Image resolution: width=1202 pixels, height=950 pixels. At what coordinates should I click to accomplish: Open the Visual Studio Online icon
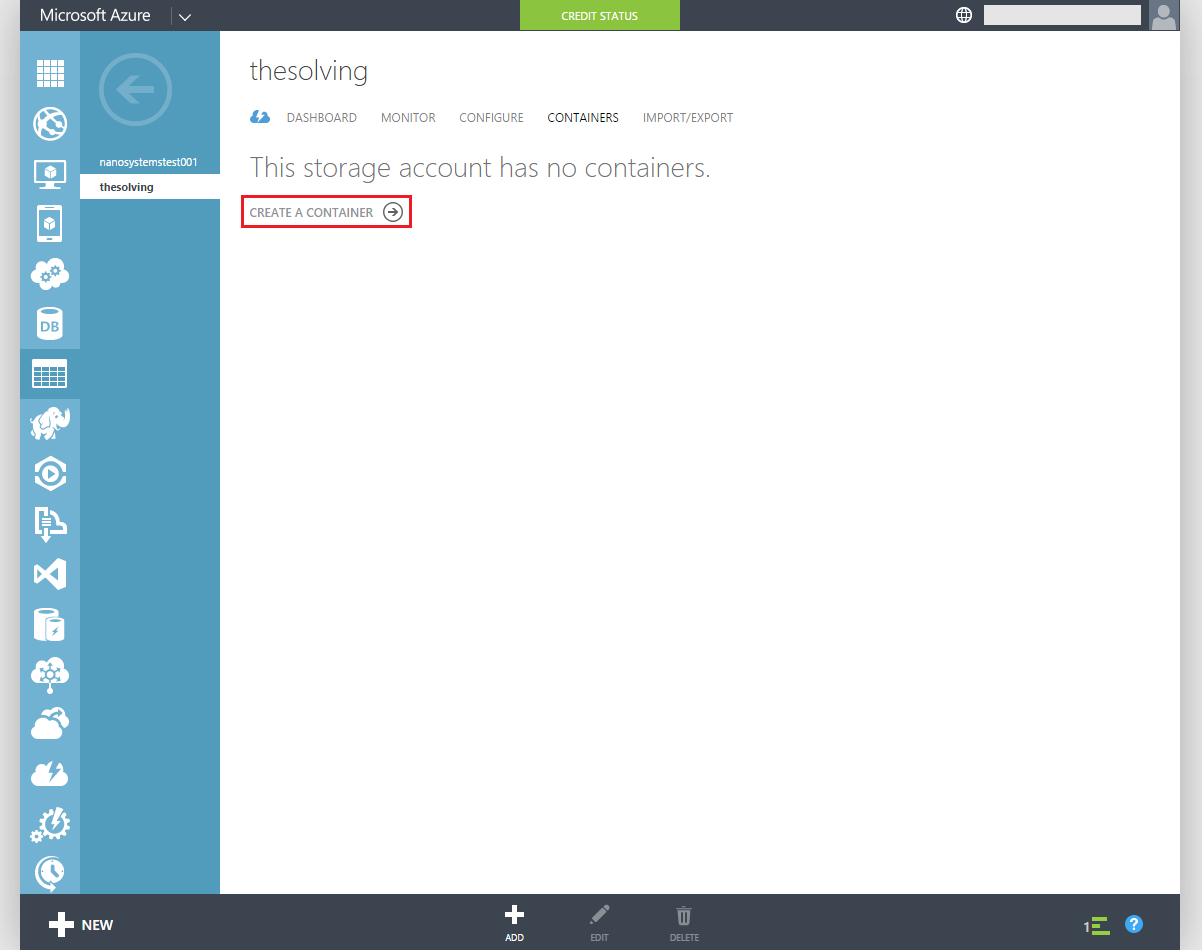pos(50,574)
